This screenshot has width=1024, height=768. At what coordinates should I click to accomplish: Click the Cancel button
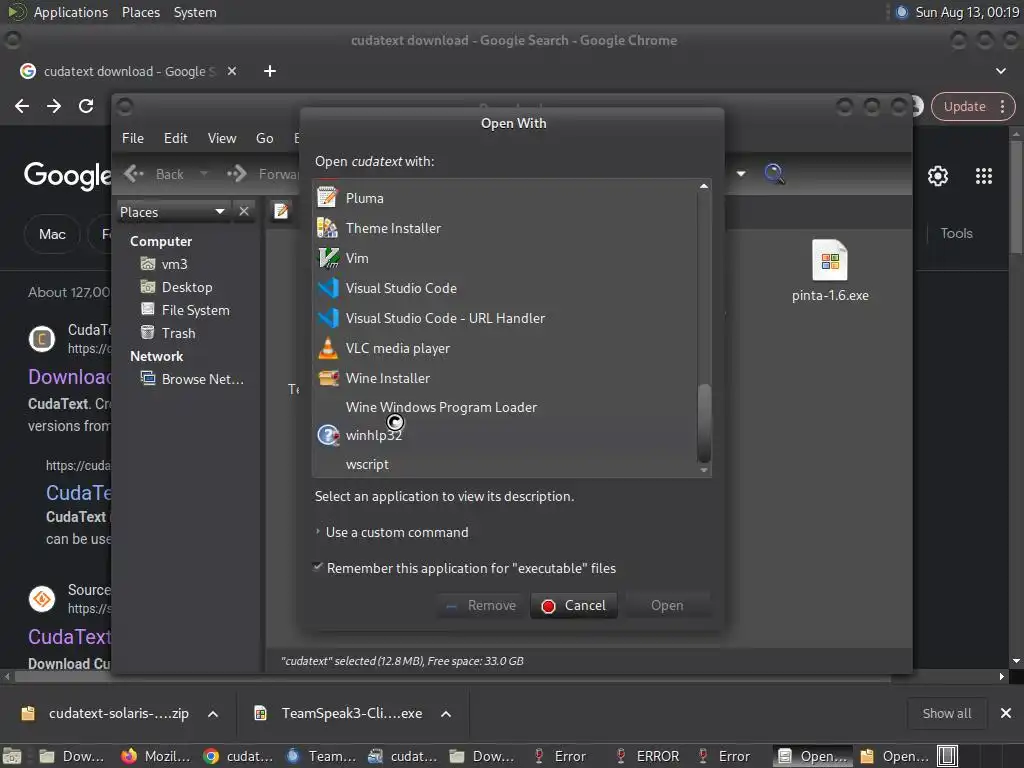574,605
